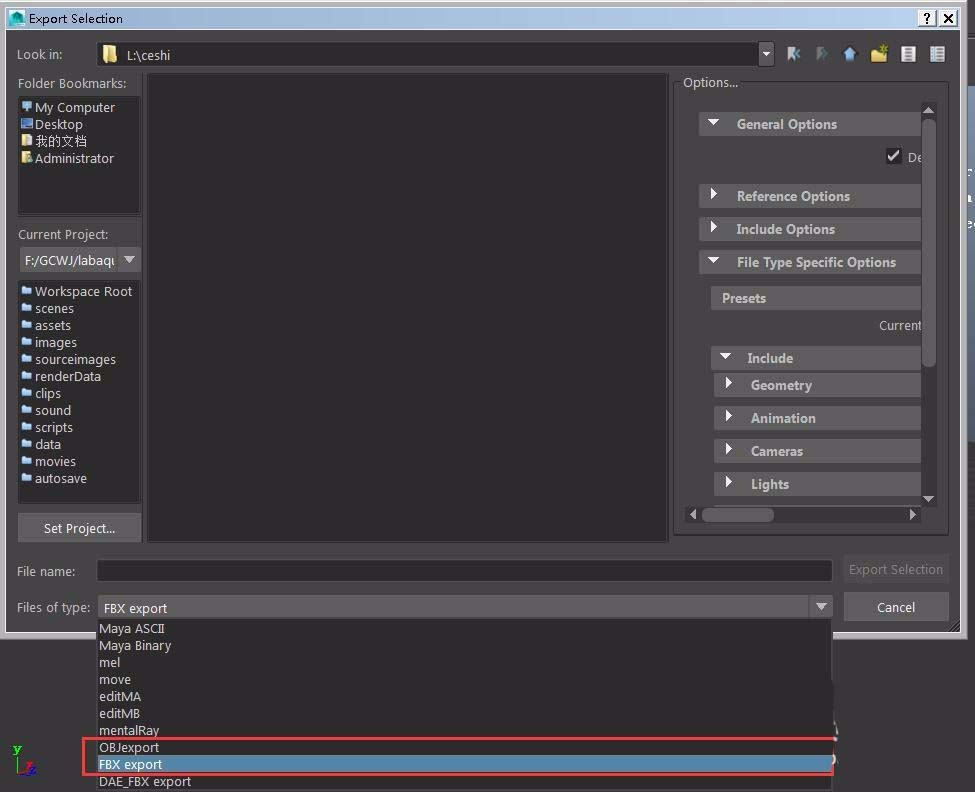This screenshot has width=975, height=792.
Task: Click the folder icon next to L:\ceshi path
Action: (x=110, y=55)
